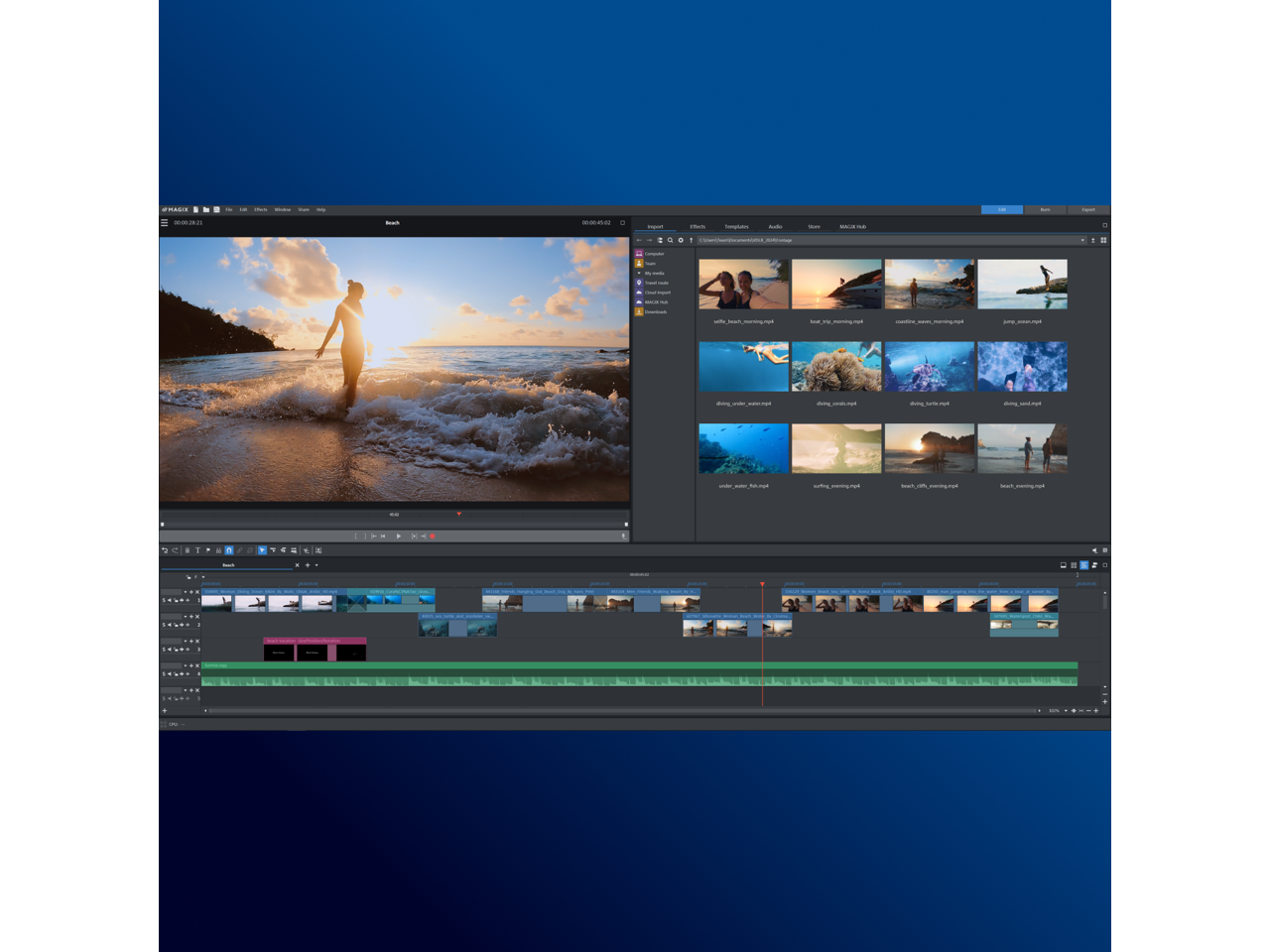Viewport: 1270px width, 952px height.
Task: Click the Travel route sidebar icon
Action: (639, 283)
